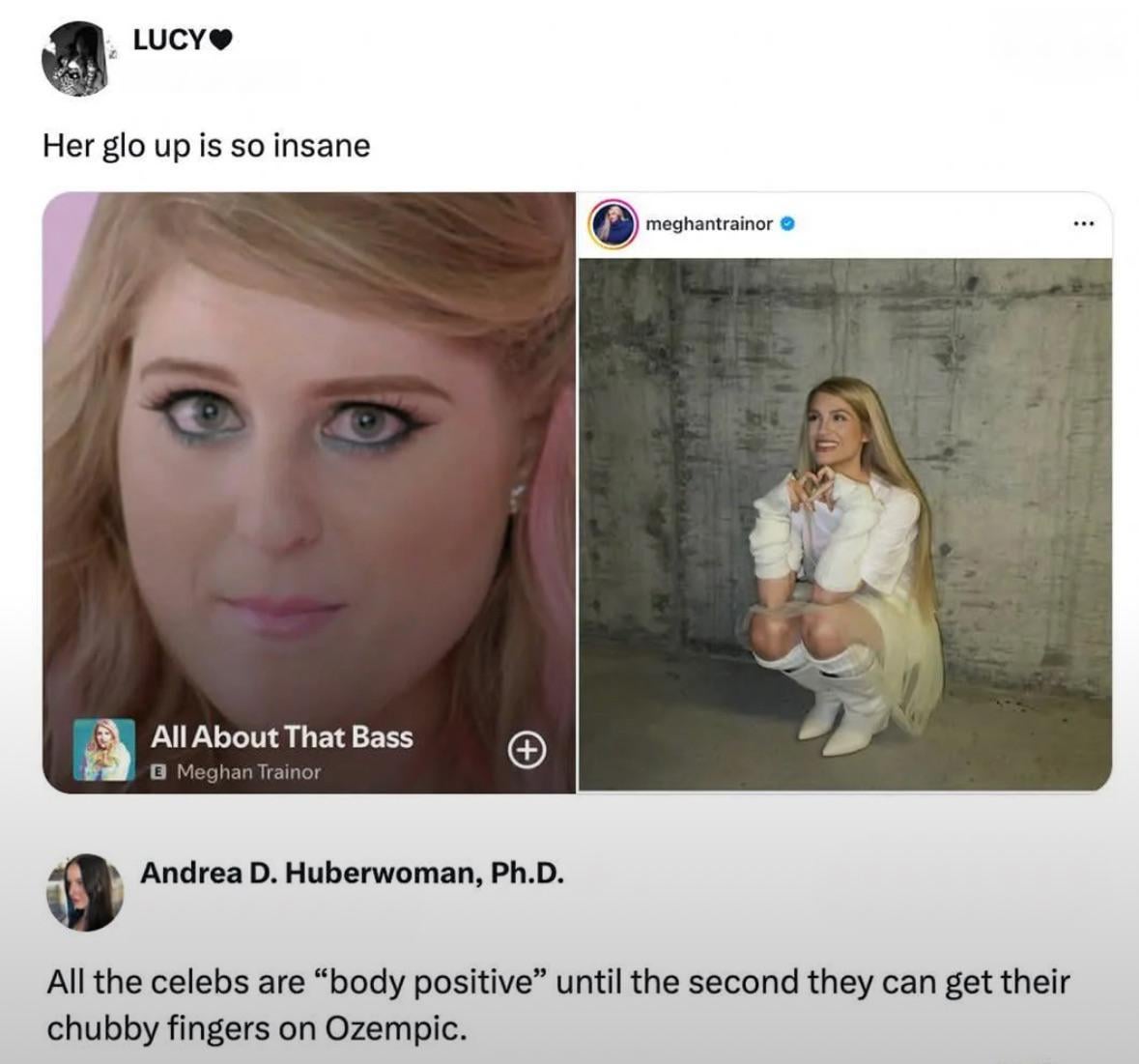Open the album cover thumbnail for the song
The height and width of the screenshot is (1064, 1139).
click(x=104, y=750)
